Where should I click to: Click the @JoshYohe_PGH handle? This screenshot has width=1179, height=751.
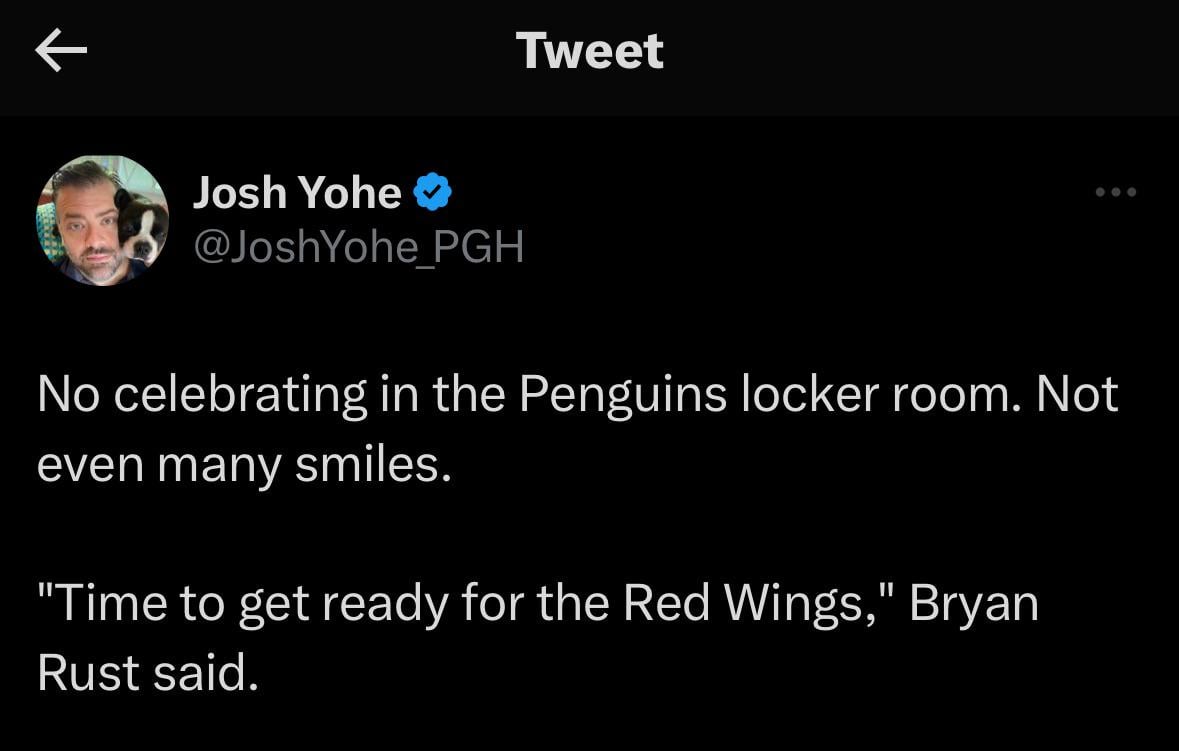click(358, 247)
